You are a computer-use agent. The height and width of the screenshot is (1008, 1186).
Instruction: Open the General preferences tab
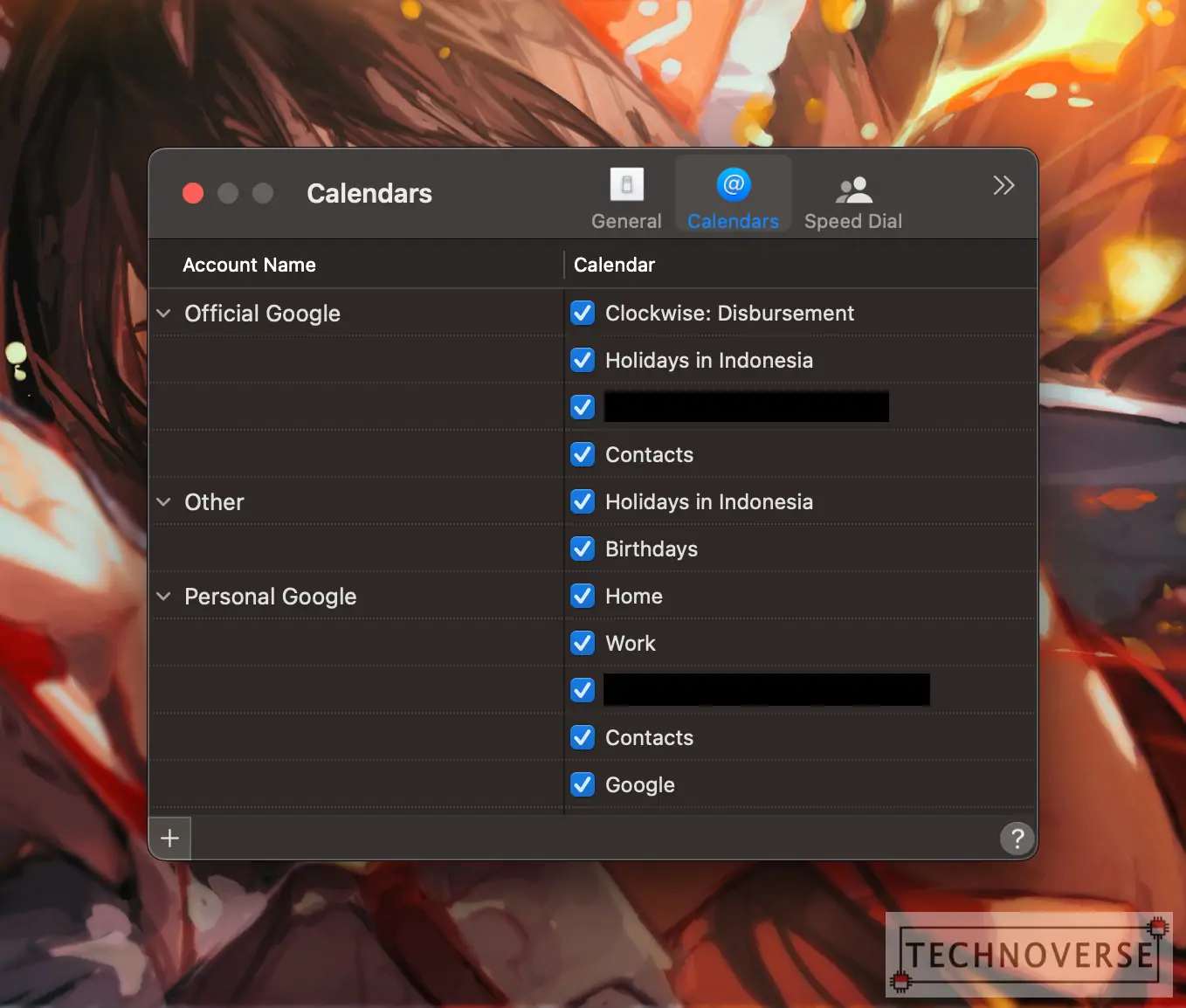click(626, 199)
